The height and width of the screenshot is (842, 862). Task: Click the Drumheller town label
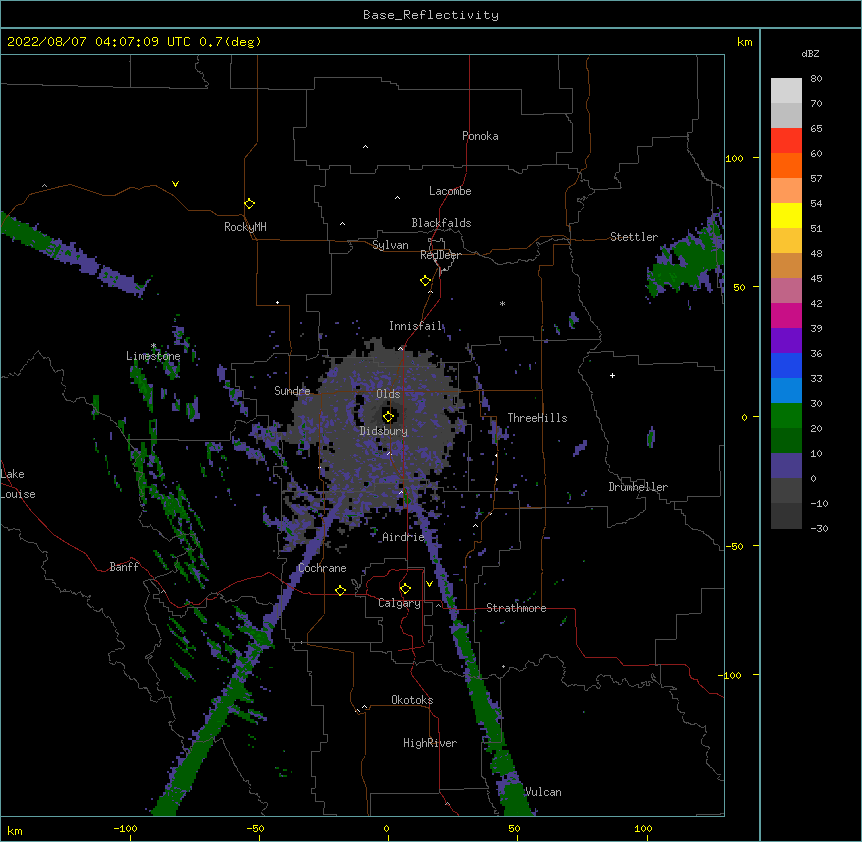[638, 487]
